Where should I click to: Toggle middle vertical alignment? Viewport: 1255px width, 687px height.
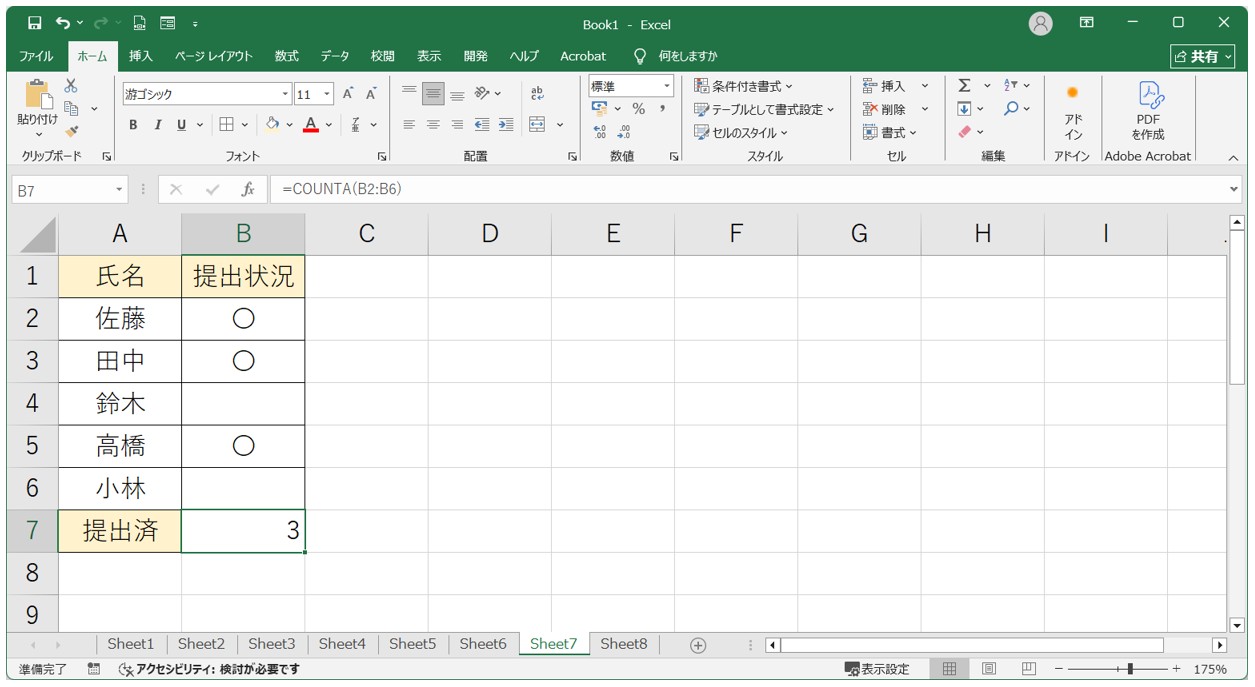point(433,94)
